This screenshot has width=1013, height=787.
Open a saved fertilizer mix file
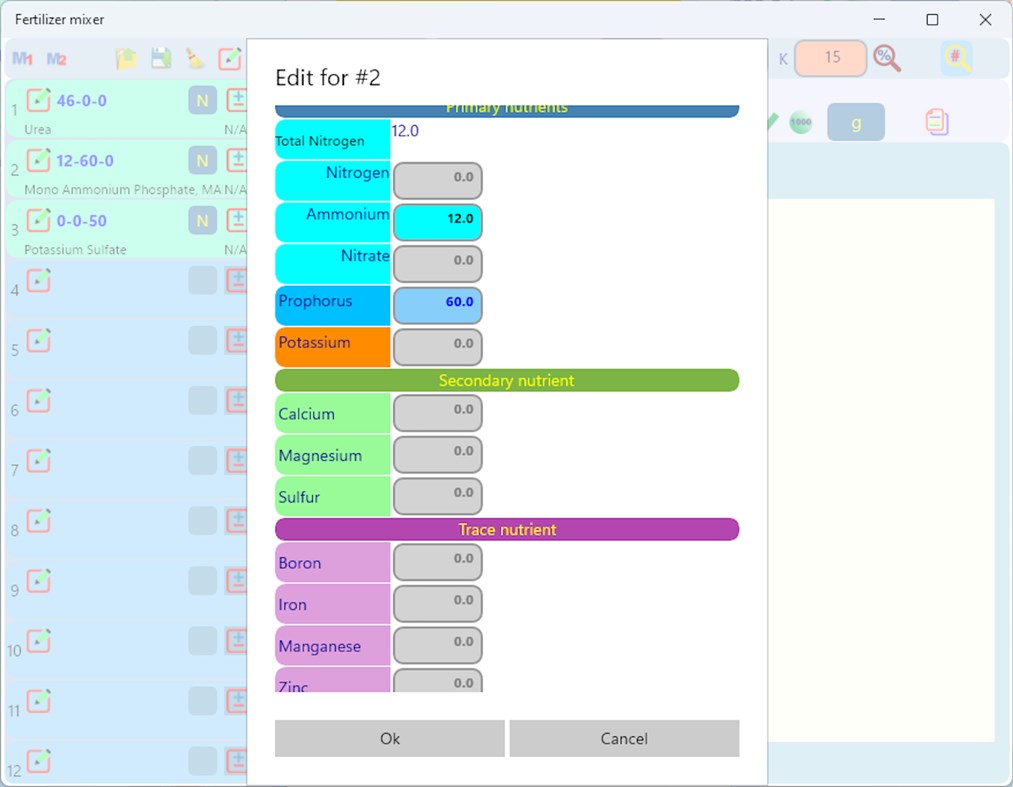126,58
